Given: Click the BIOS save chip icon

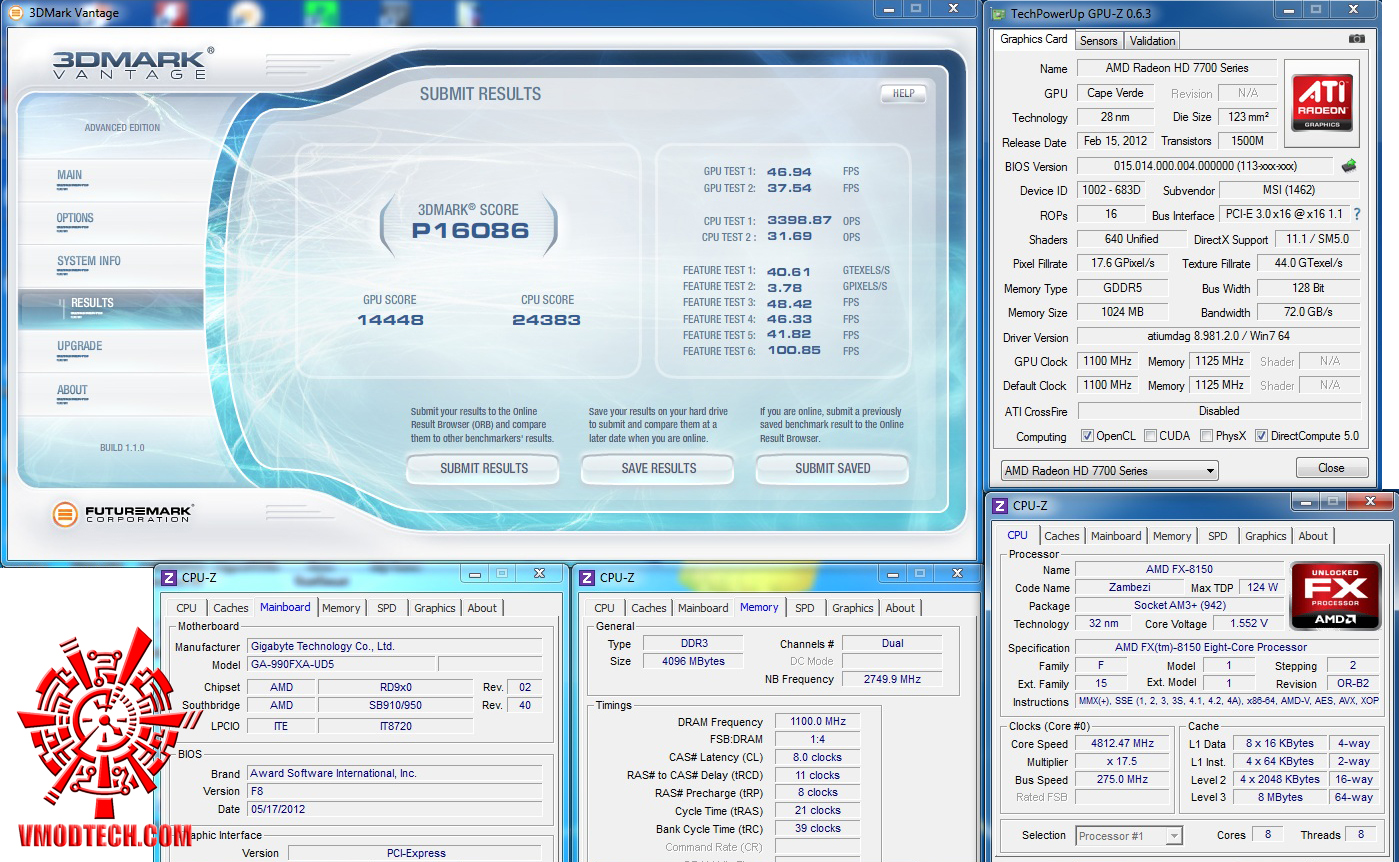Looking at the screenshot, I should coord(1349,166).
